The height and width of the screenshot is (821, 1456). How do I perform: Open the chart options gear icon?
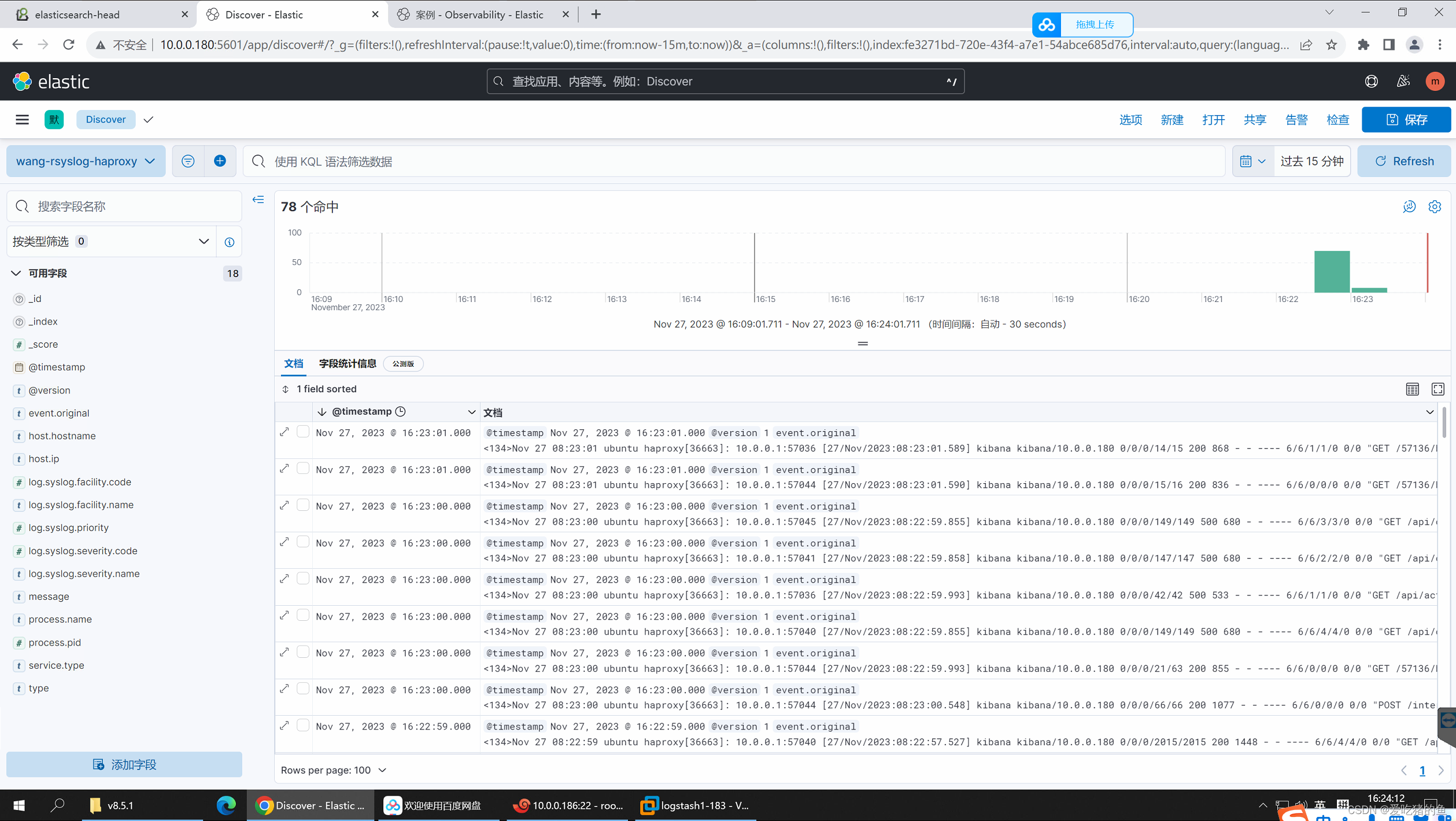point(1435,207)
